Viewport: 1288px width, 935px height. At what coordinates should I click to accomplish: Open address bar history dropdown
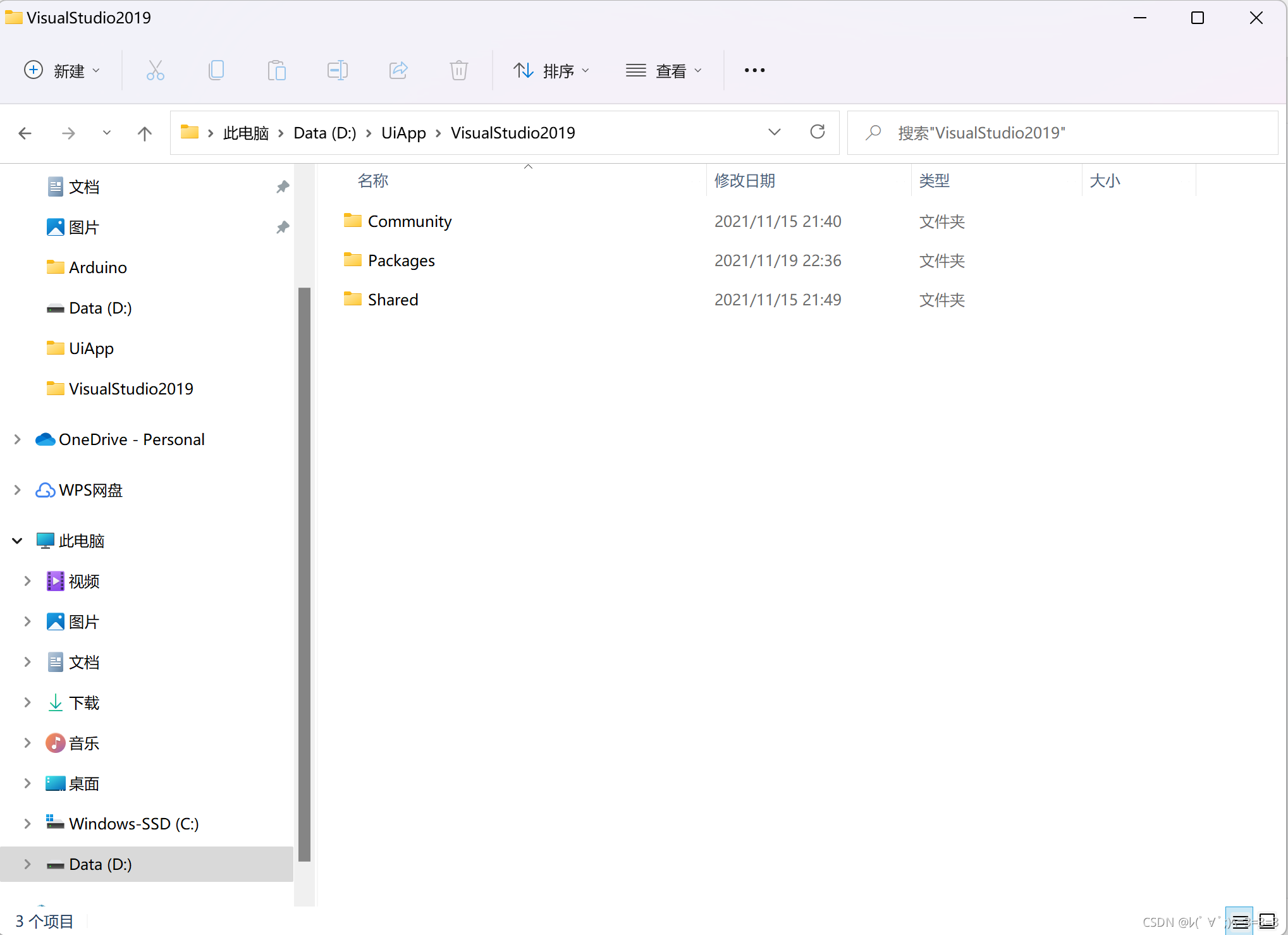775,132
